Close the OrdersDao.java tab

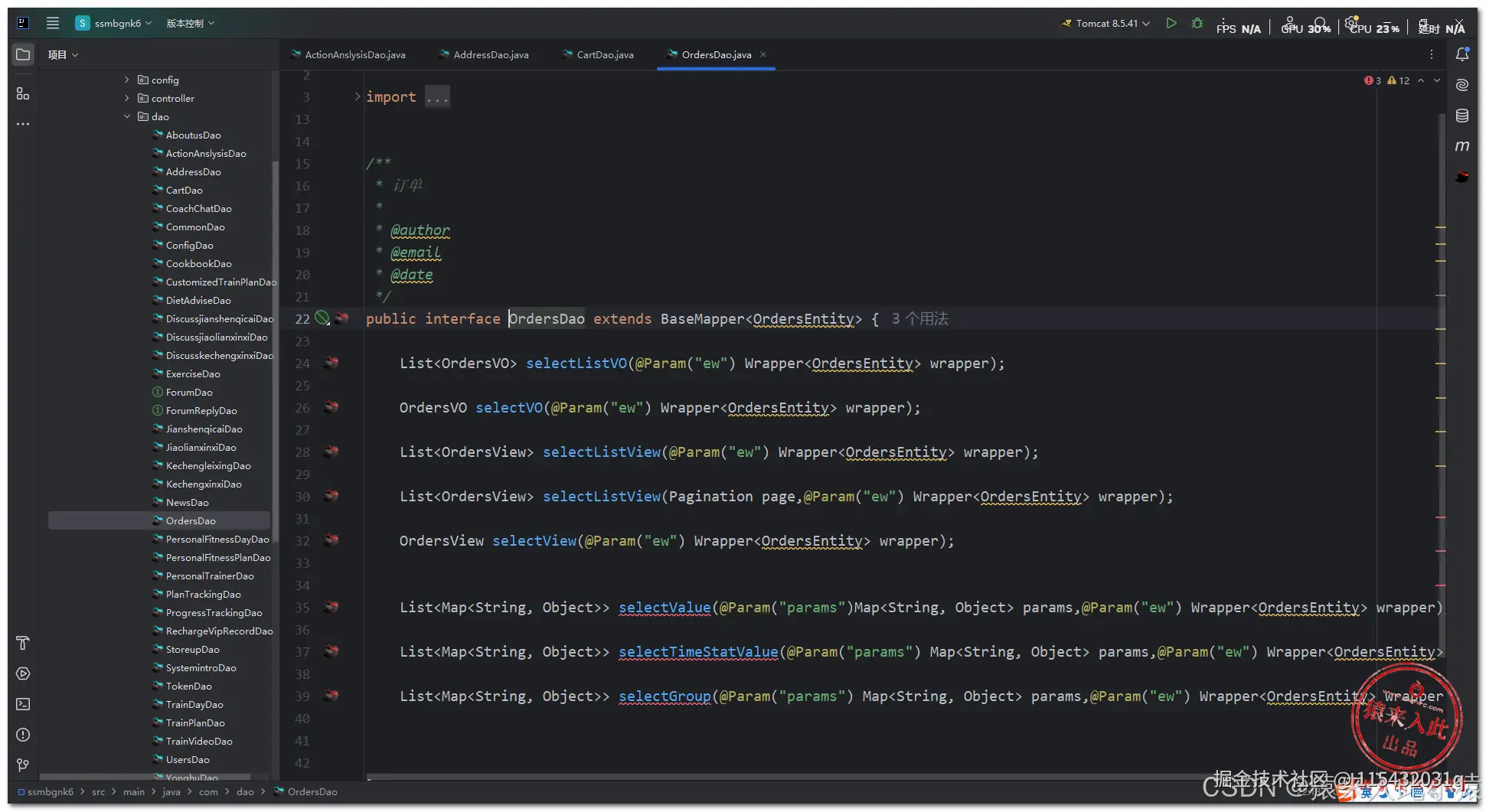763,55
